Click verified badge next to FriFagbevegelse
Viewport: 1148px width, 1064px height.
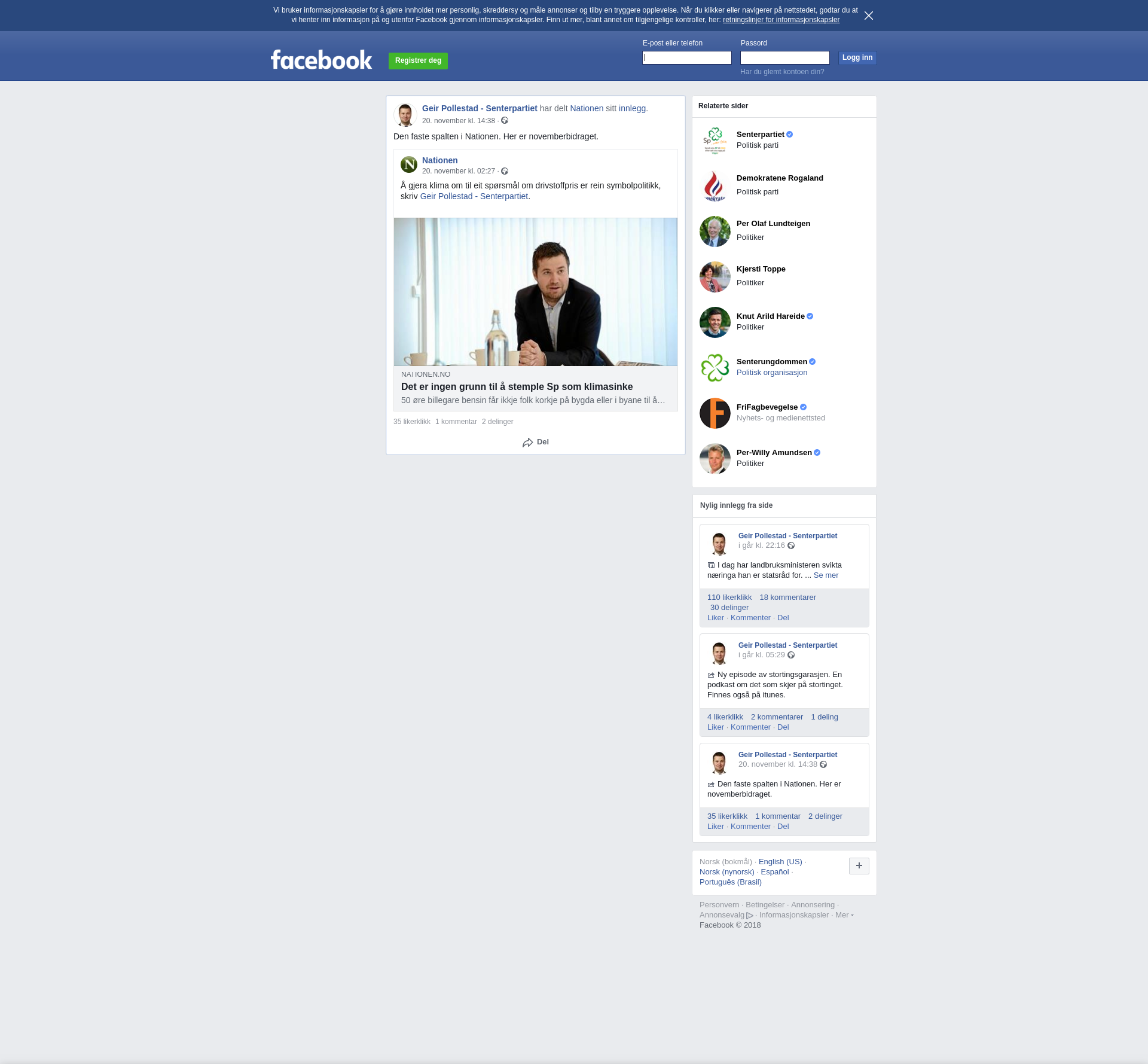[804, 407]
